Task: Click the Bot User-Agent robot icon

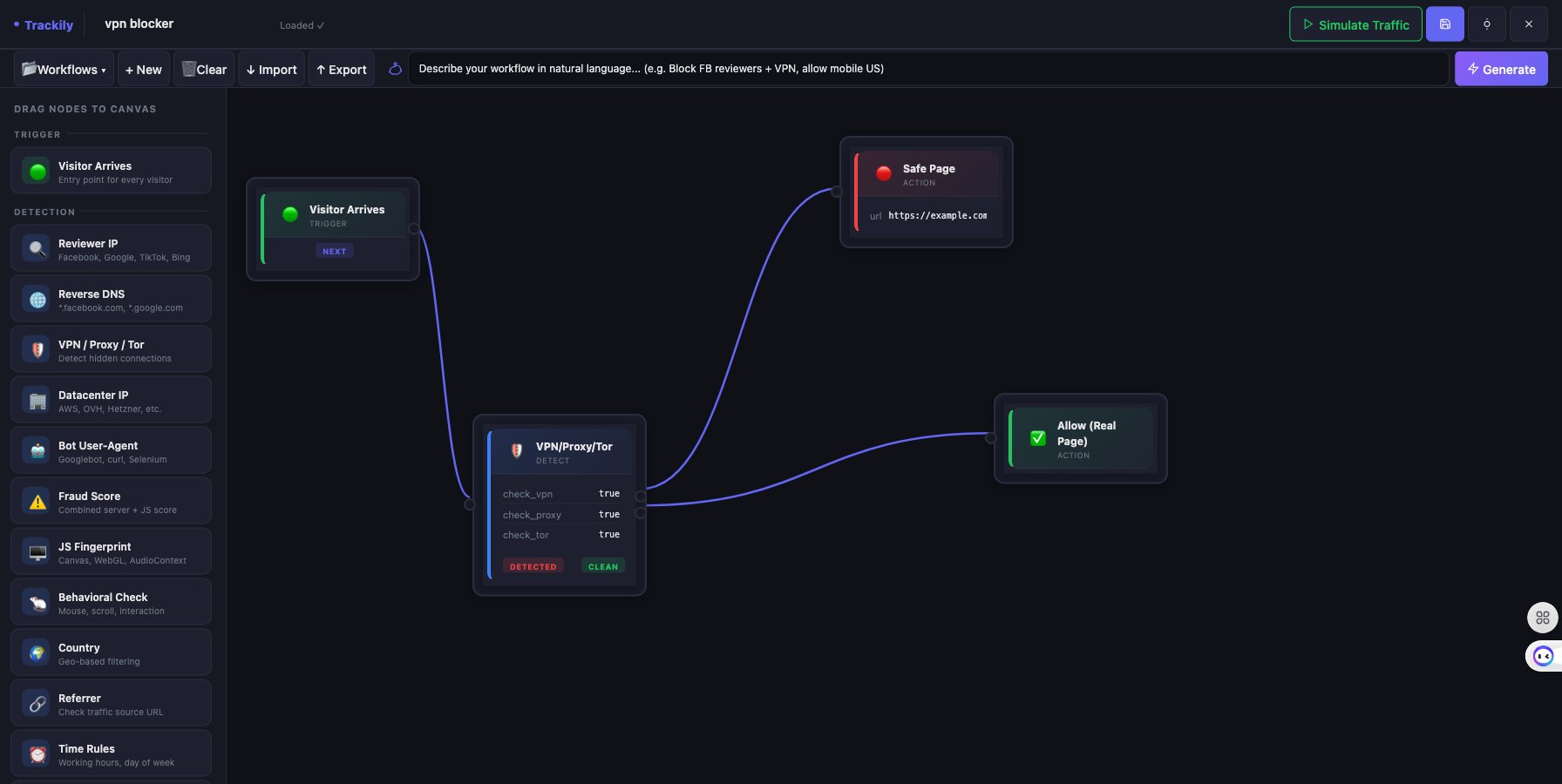Action: 37,452
